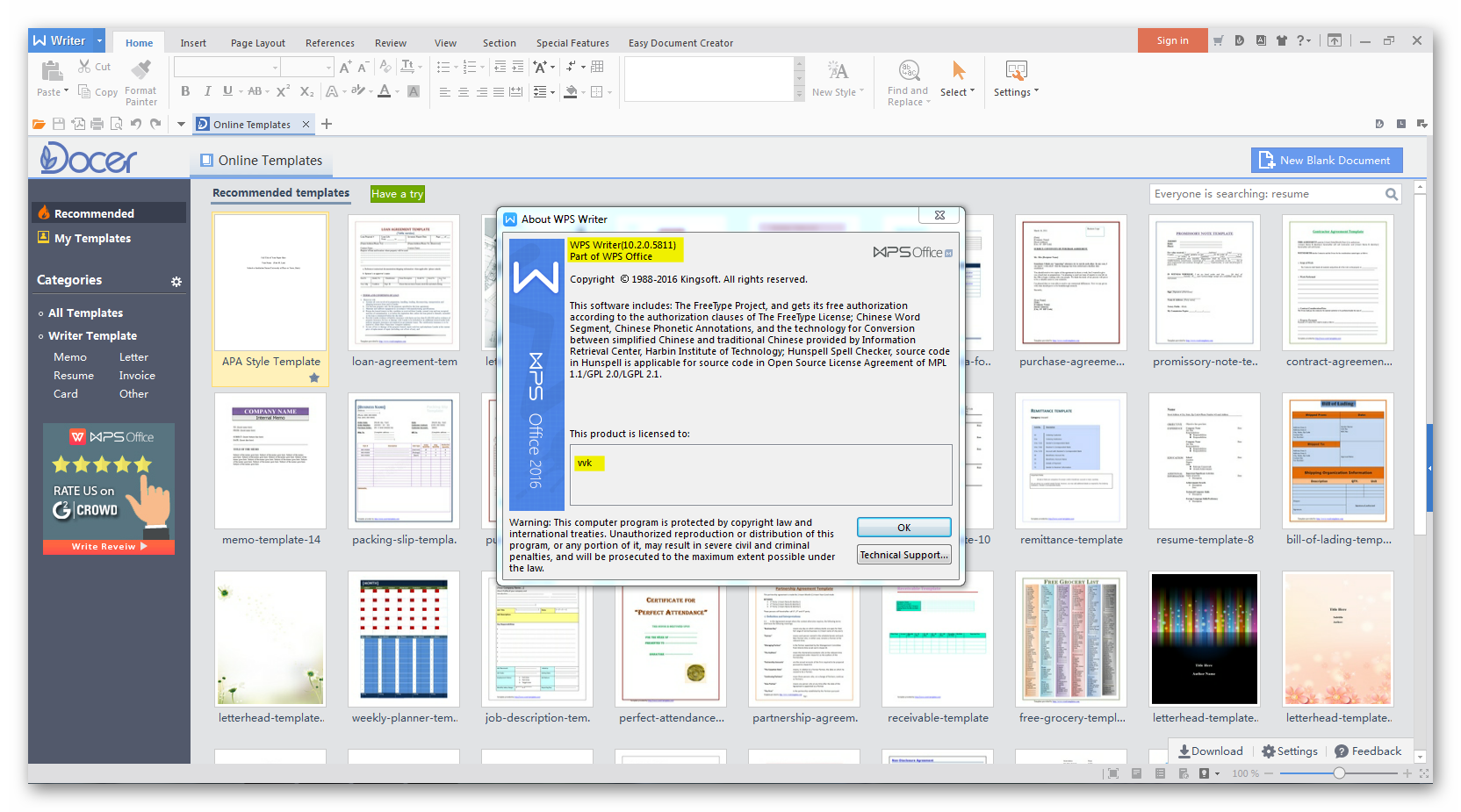Click the Increase Font Size icon
Viewport: 1461px width, 812px height.
pos(345,67)
